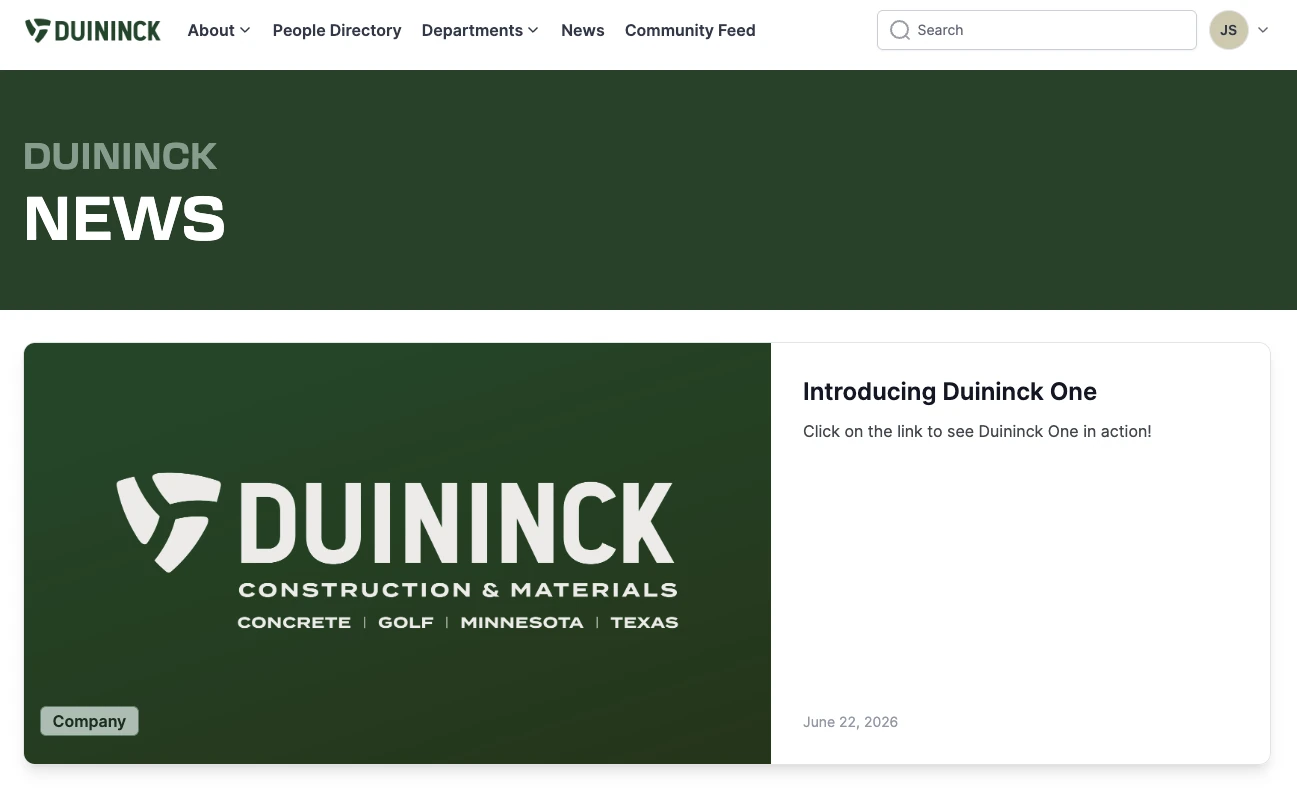The height and width of the screenshot is (800, 1297).
Task: Expand the Departments dropdown menu
Action: 480,30
